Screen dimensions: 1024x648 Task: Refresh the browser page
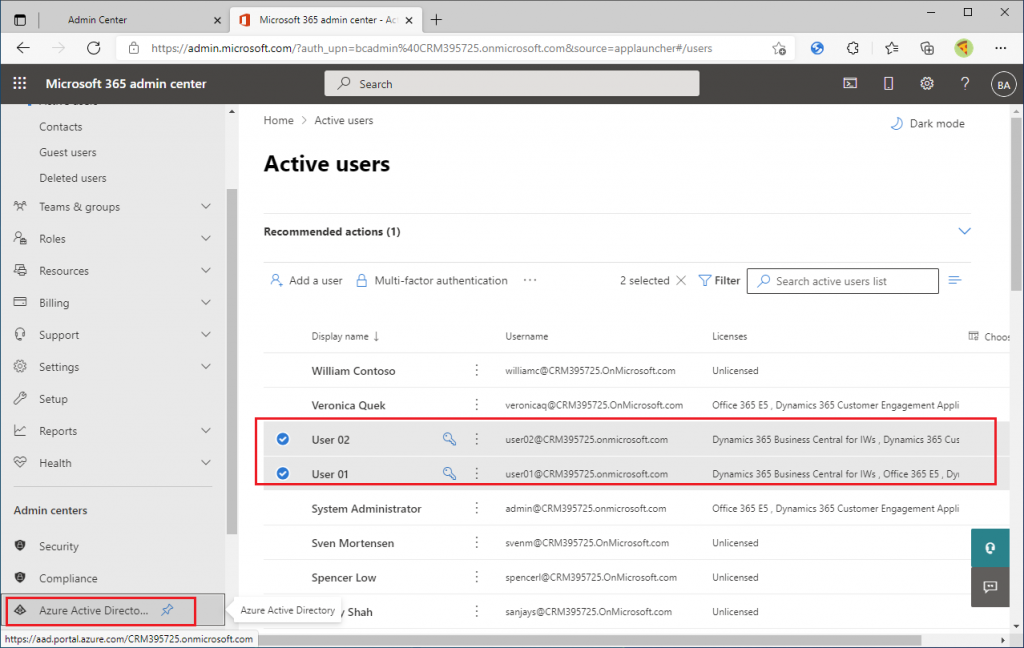pos(94,48)
